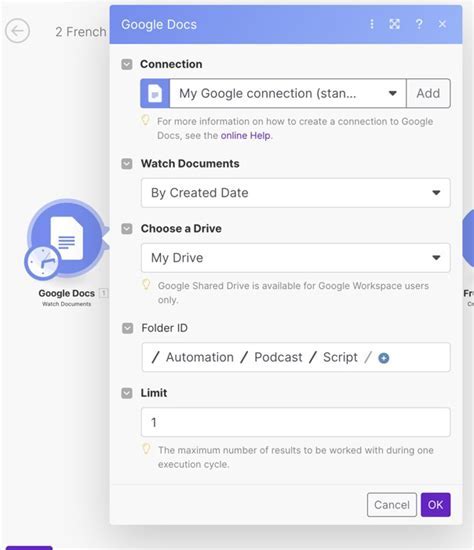
Task: Click the Add connection button
Action: tap(428, 93)
